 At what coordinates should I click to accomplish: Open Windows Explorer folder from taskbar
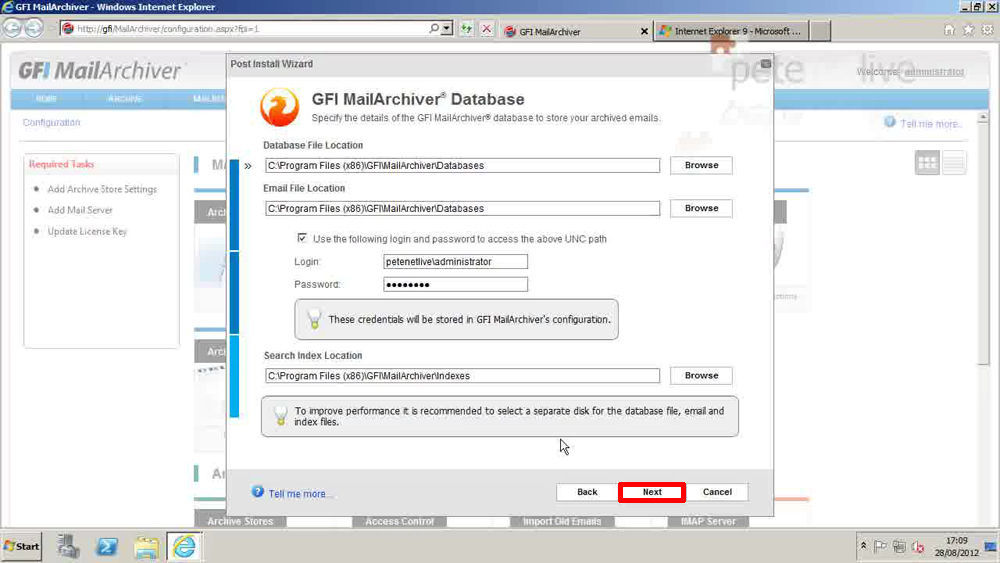coord(146,547)
